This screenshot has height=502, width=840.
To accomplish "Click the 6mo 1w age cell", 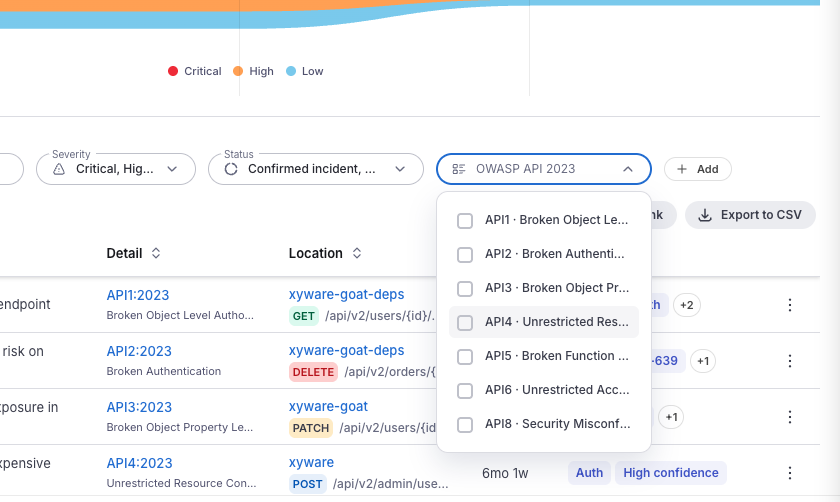I will 505,473.
